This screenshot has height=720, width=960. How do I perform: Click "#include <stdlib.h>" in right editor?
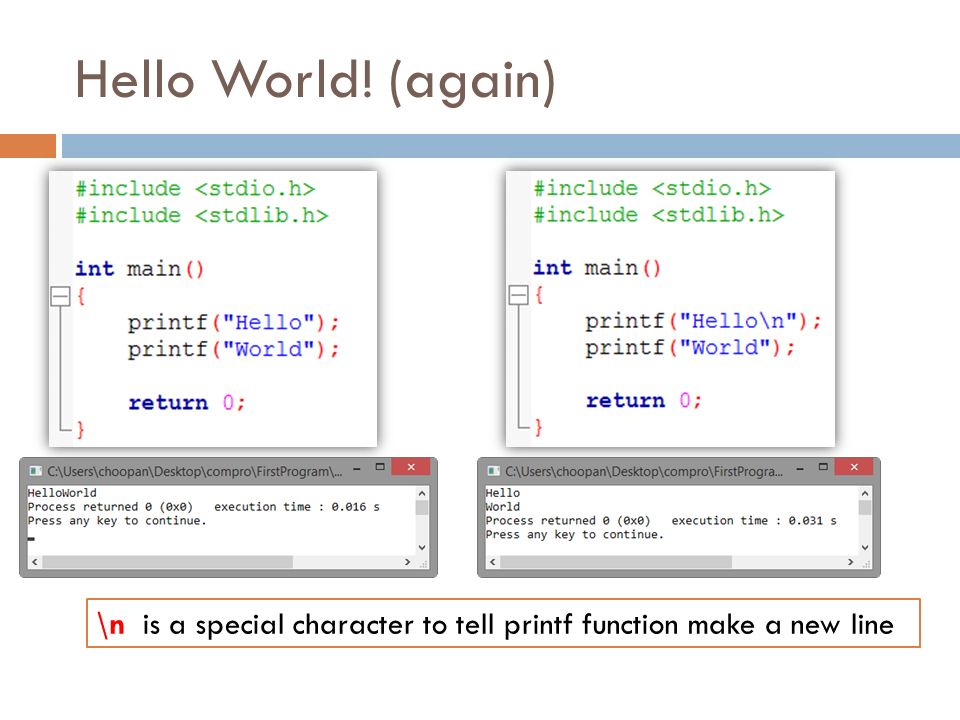pyautogui.click(x=659, y=215)
